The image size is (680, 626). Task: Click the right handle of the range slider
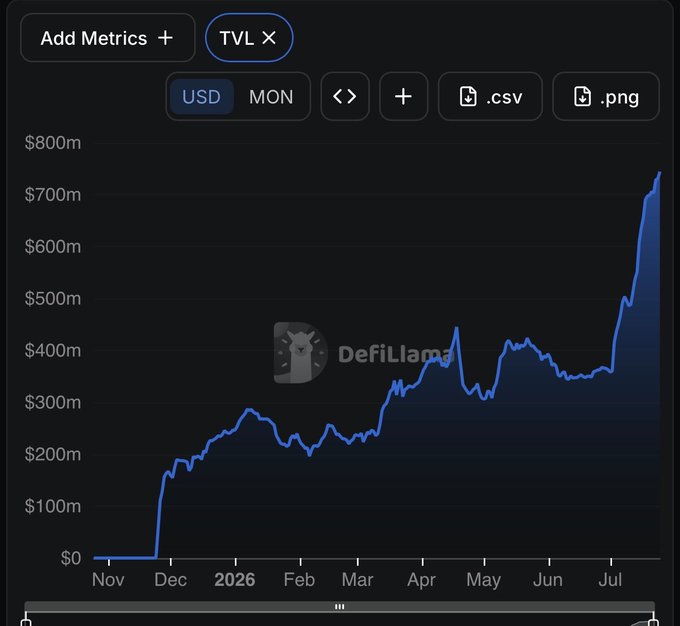[653, 622]
